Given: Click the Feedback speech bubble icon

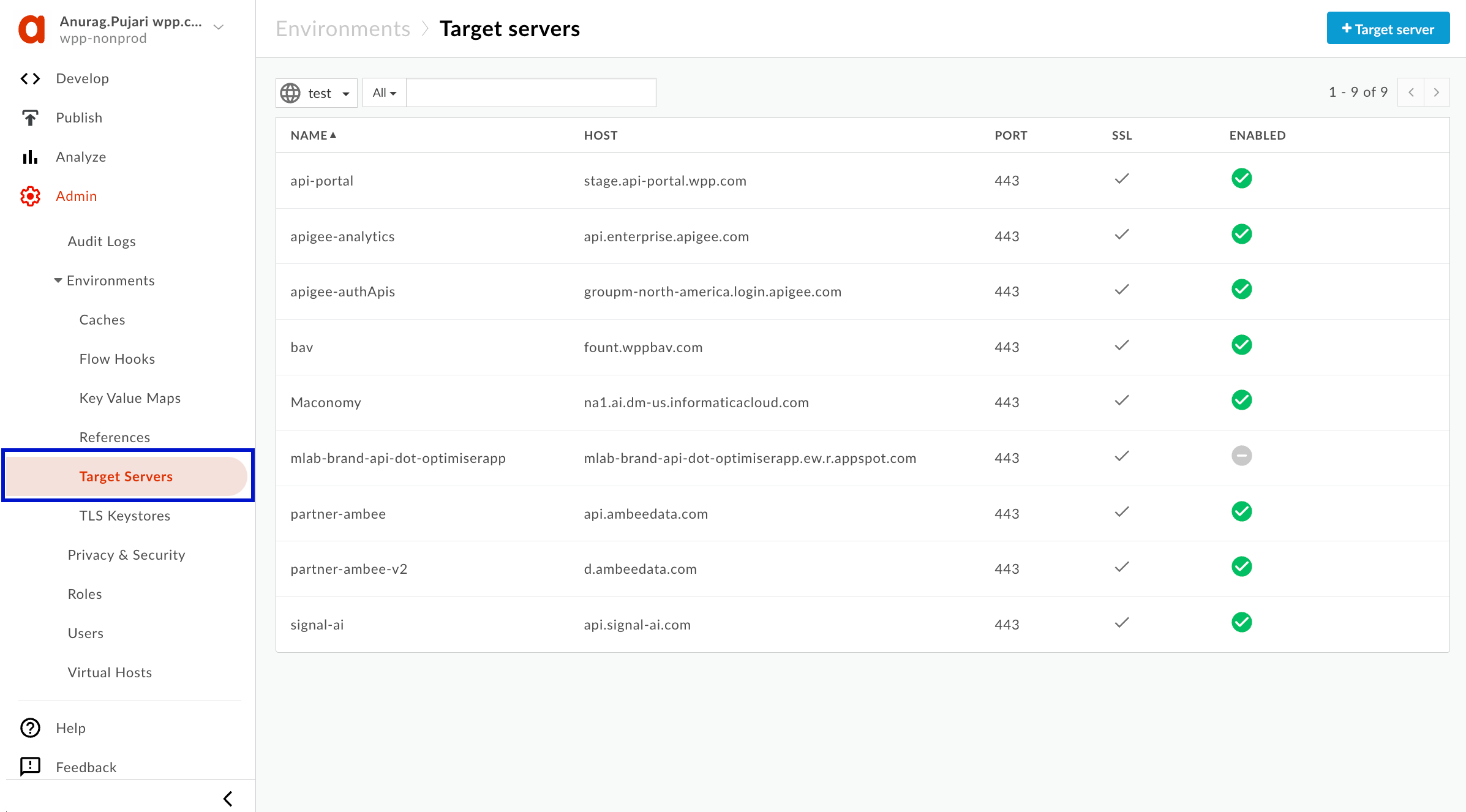Looking at the screenshot, I should point(30,767).
